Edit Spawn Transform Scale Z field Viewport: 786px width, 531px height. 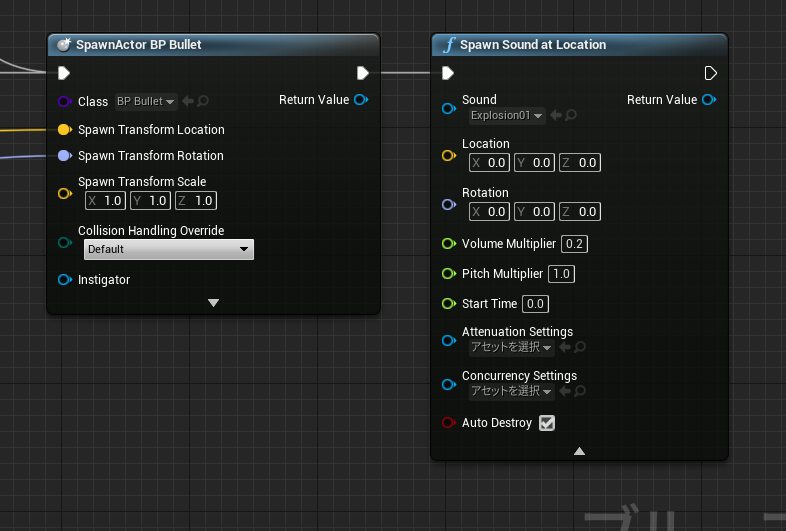[x=196, y=201]
